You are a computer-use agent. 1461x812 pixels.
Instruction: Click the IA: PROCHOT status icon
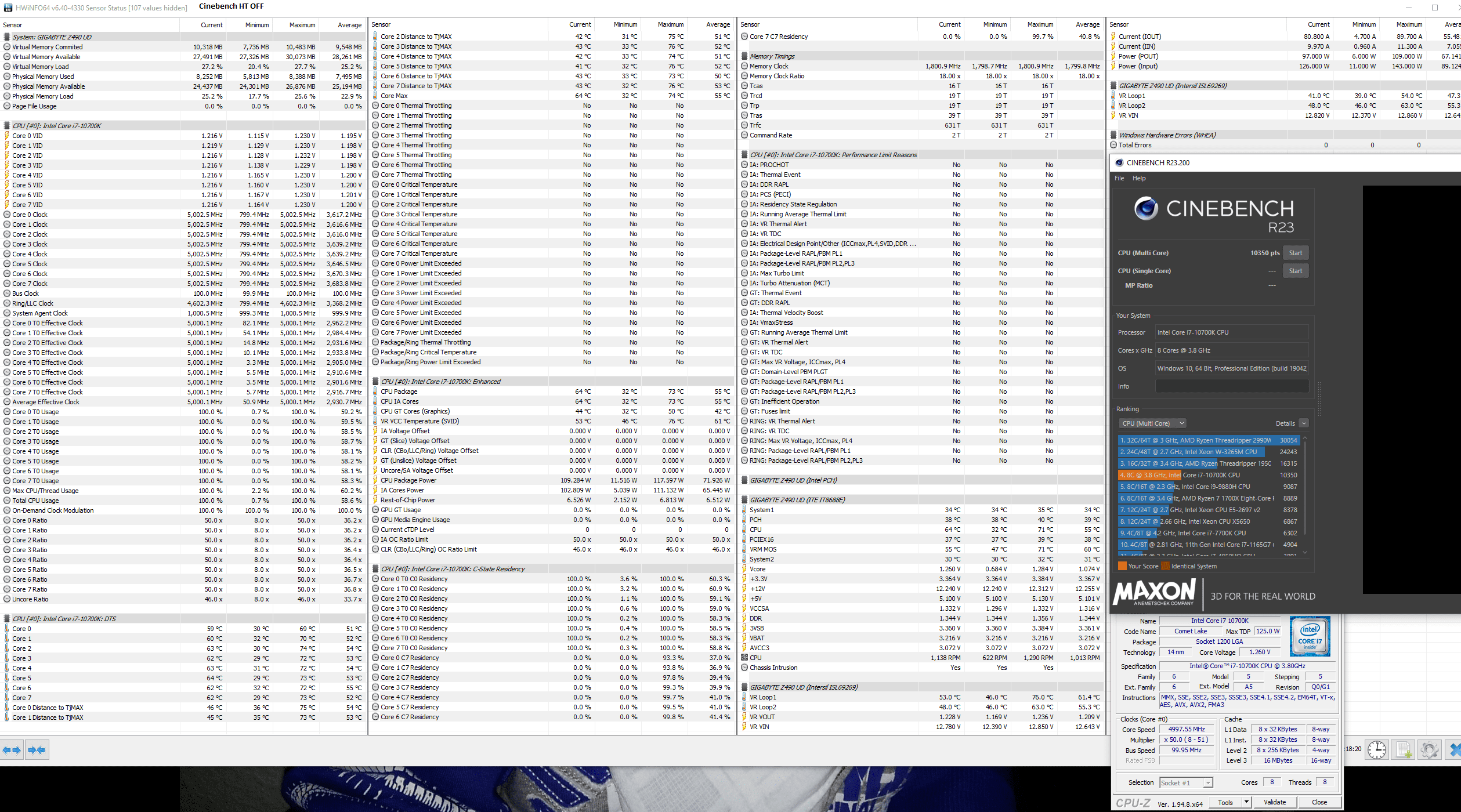point(744,165)
